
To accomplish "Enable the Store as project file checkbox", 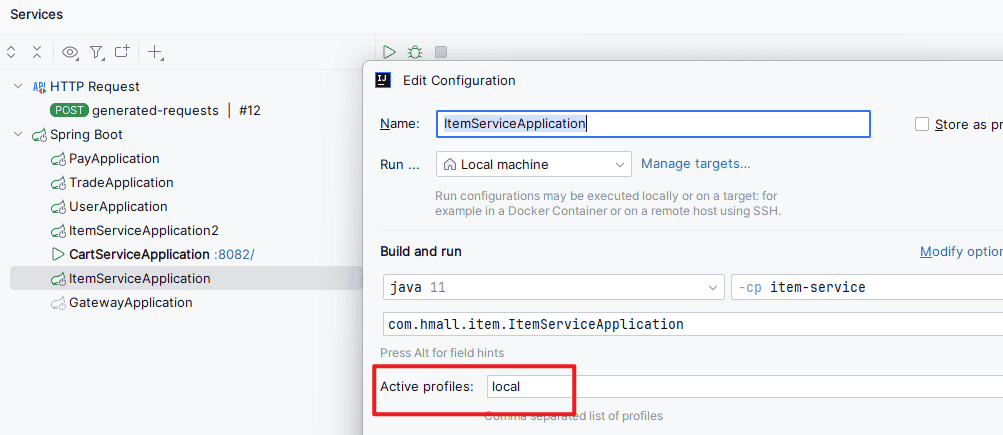I will point(922,124).
